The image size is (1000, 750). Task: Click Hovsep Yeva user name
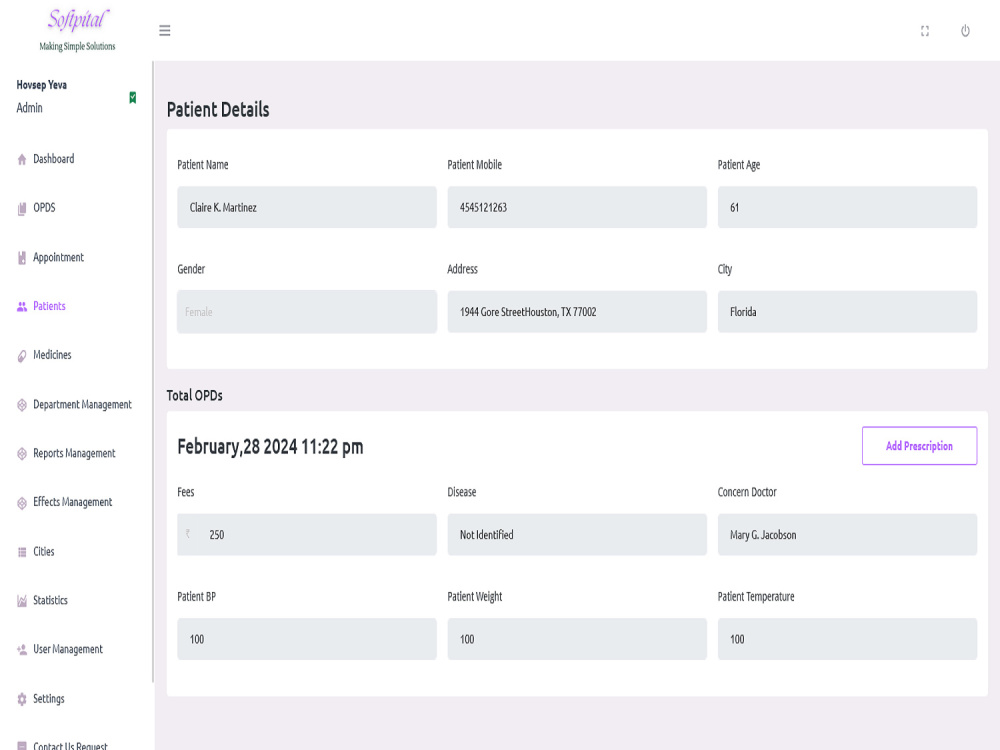(41, 85)
